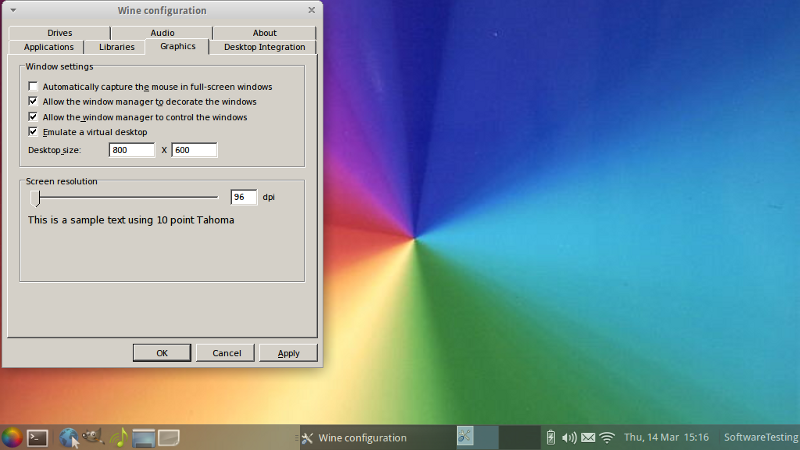This screenshot has width=800, height=450.
Task: Uncheck Allow window manager to decorate windows
Action: click(33, 101)
